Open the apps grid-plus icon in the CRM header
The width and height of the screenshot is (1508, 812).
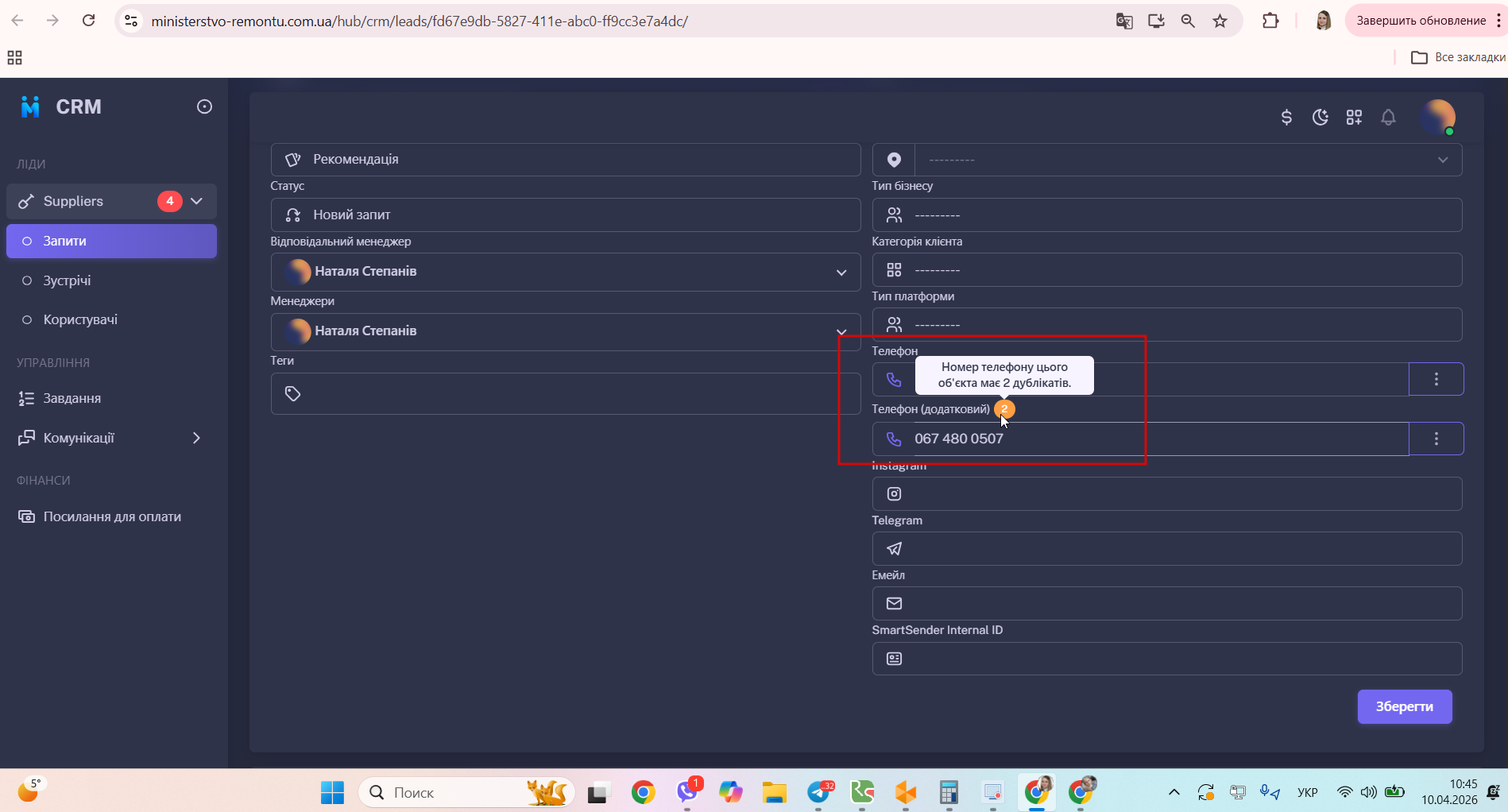[1355, 118]
